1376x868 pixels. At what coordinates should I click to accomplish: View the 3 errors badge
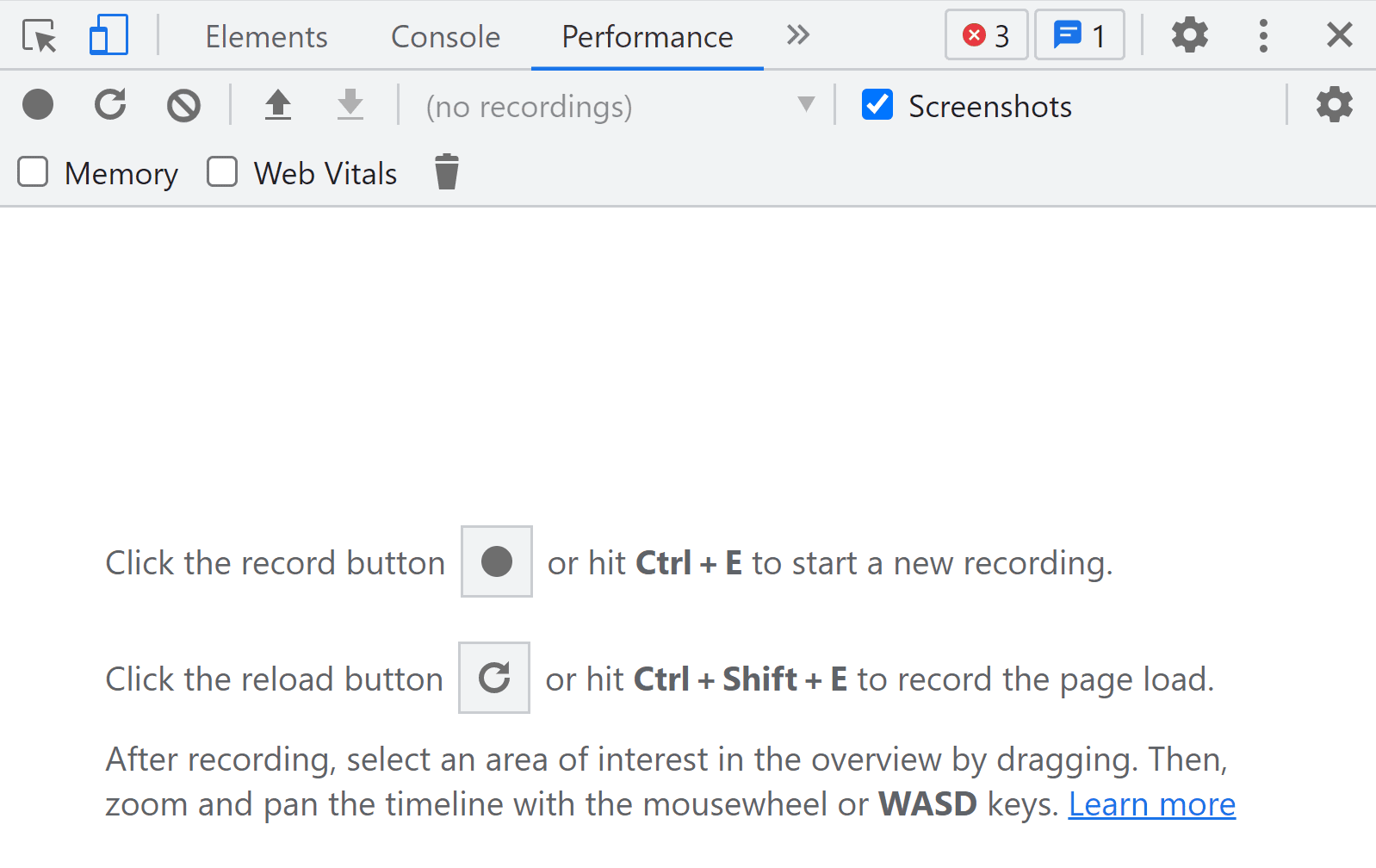[x=985, y=35]
